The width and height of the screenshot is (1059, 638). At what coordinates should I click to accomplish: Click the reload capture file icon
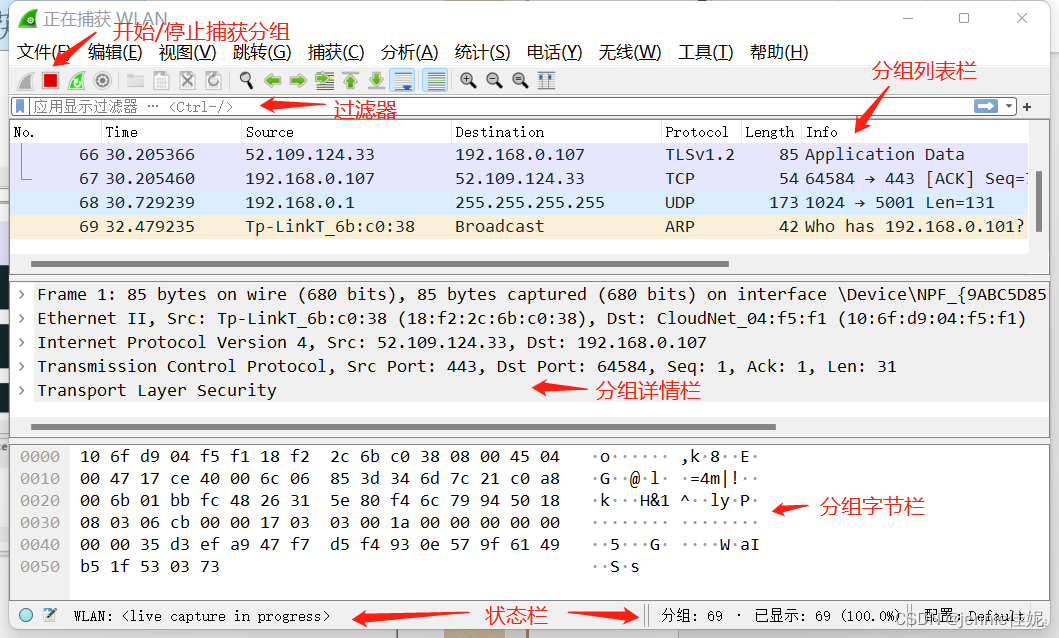[x=213, y=81]
